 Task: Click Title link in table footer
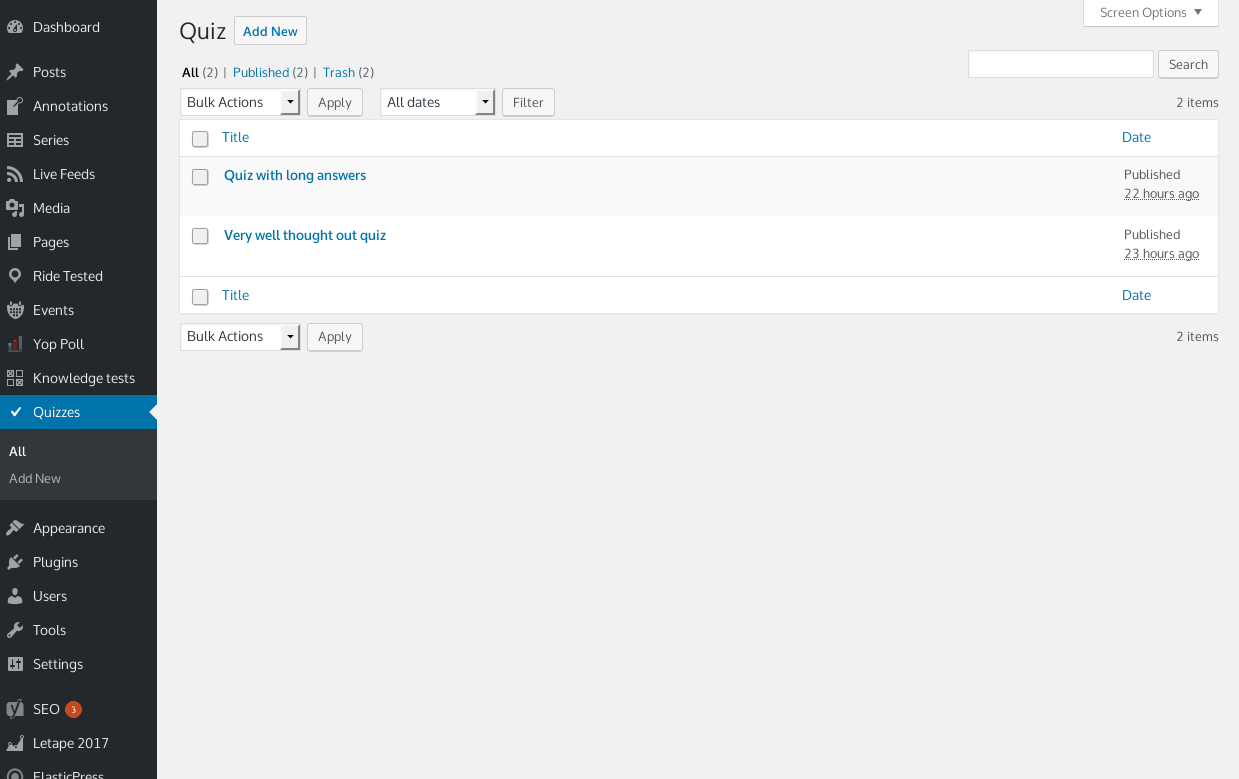pos(235,295)
